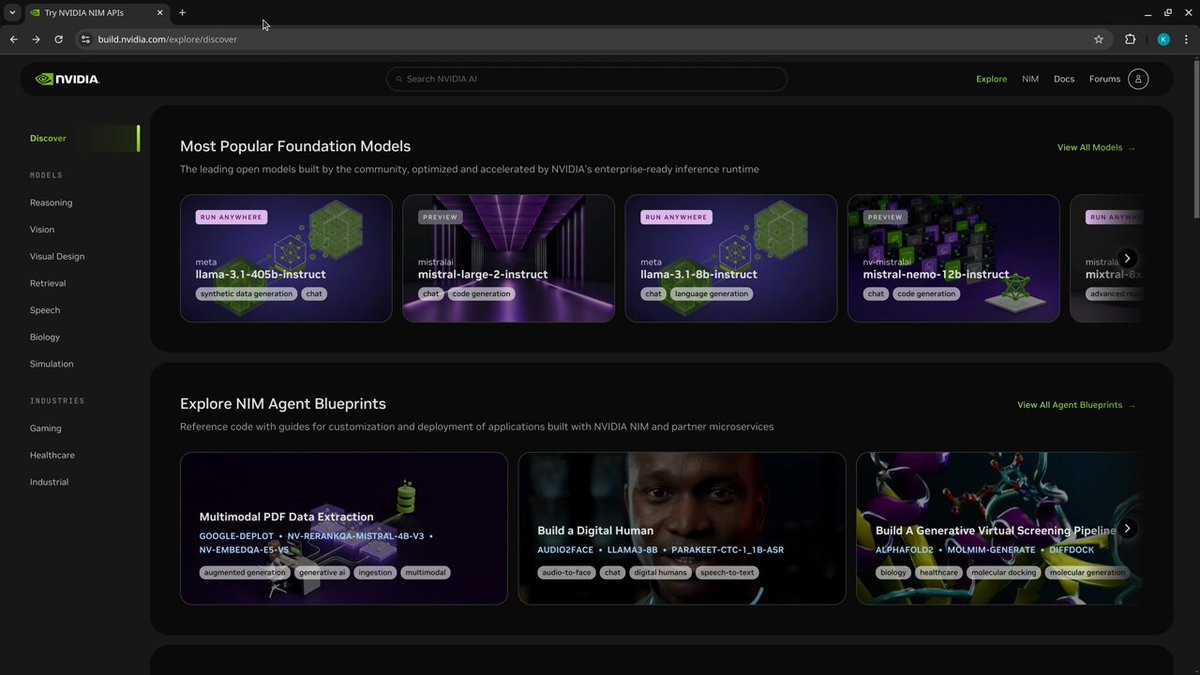Select Simulation models category
The height and width of the screenshot is (675, 1200).
click(52, 364)
